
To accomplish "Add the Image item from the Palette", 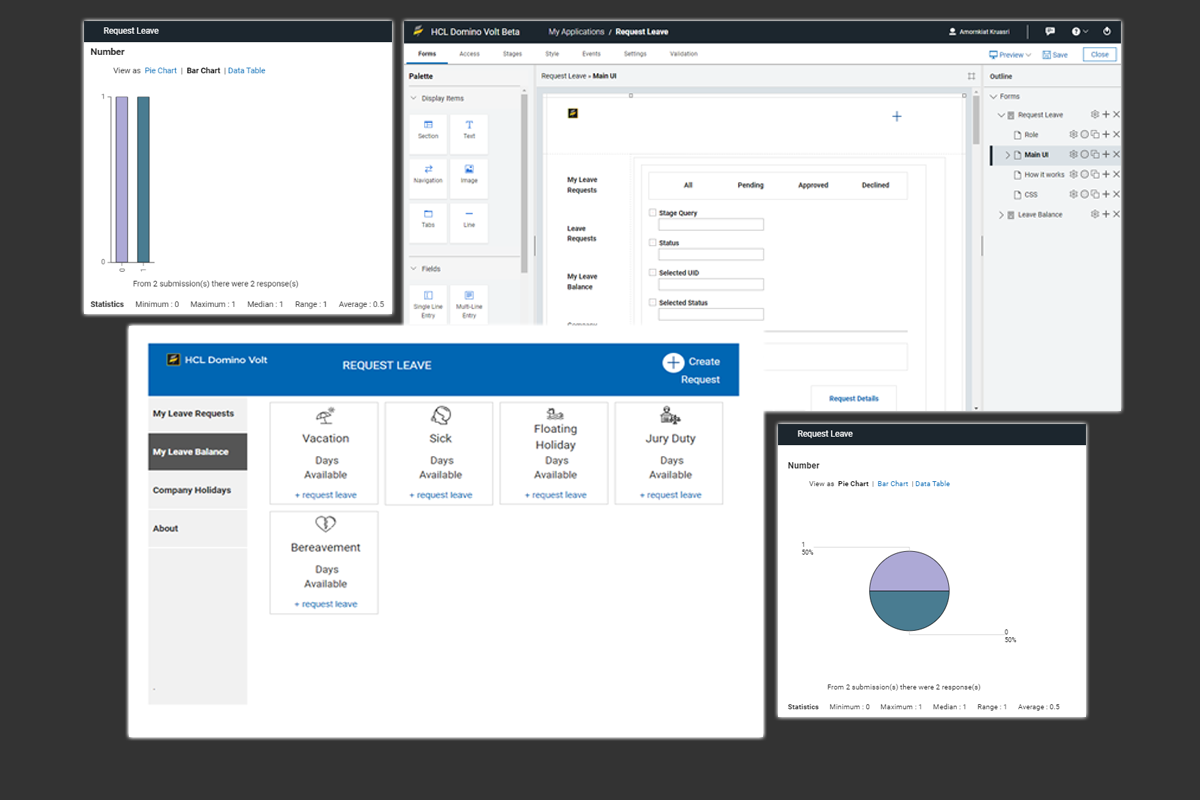I will click(x=469, y=179).
